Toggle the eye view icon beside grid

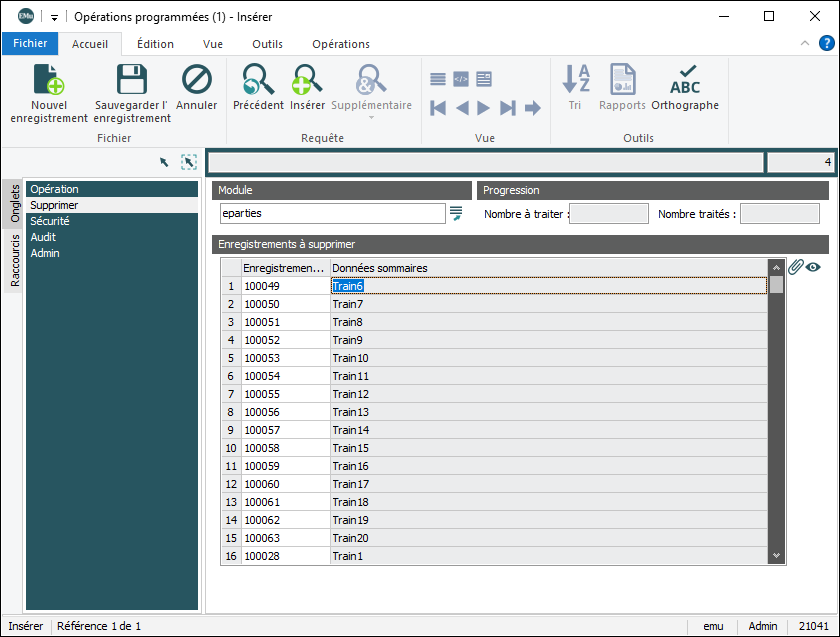814,267
